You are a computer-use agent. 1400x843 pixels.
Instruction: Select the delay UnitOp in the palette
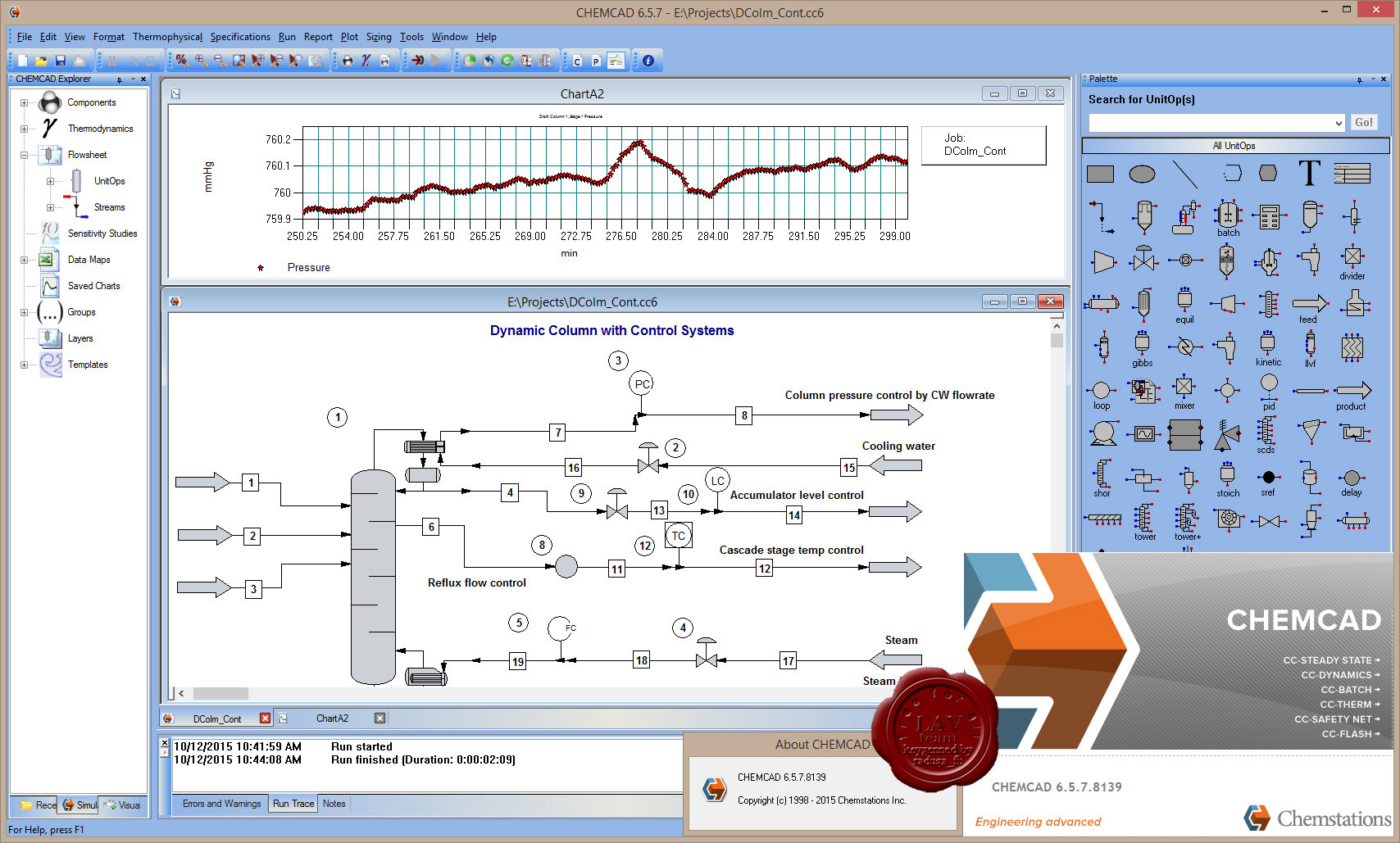(1352, 483)
